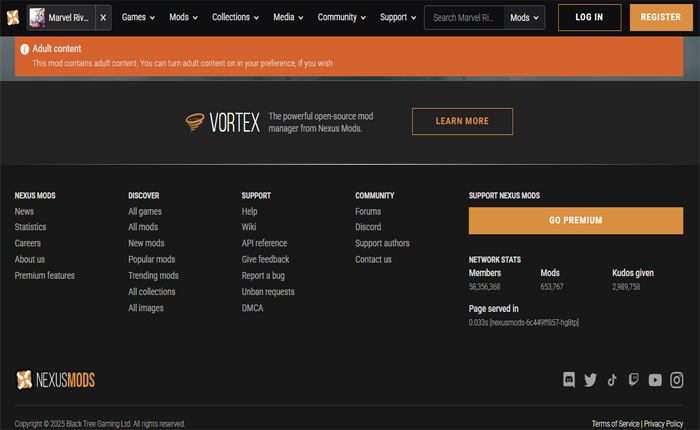Expand the Mods navigation dropdown
This screenshot has width=700, height=430.
(183, 18)
